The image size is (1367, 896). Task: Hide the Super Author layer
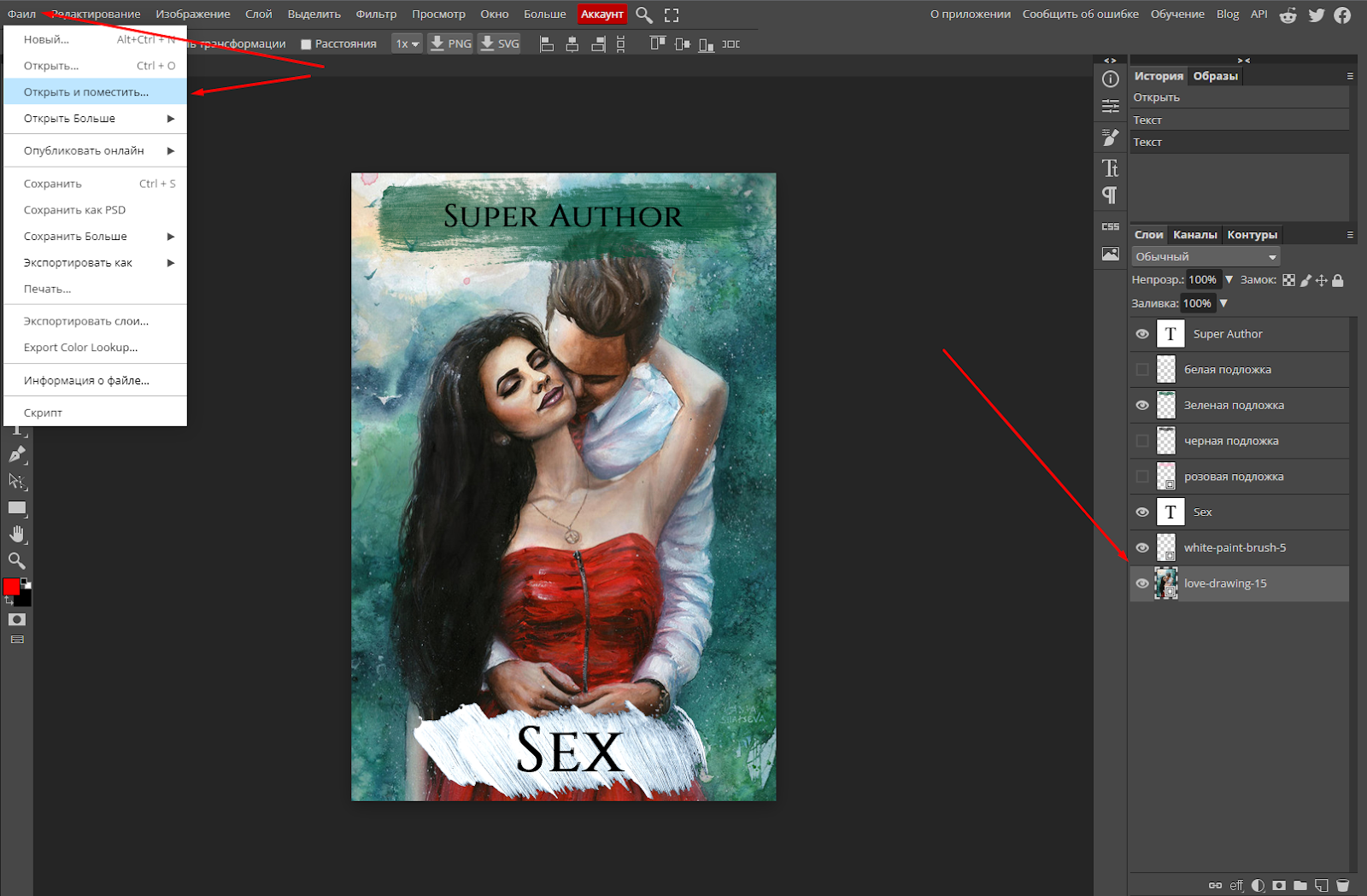(x=1142, y=334)
